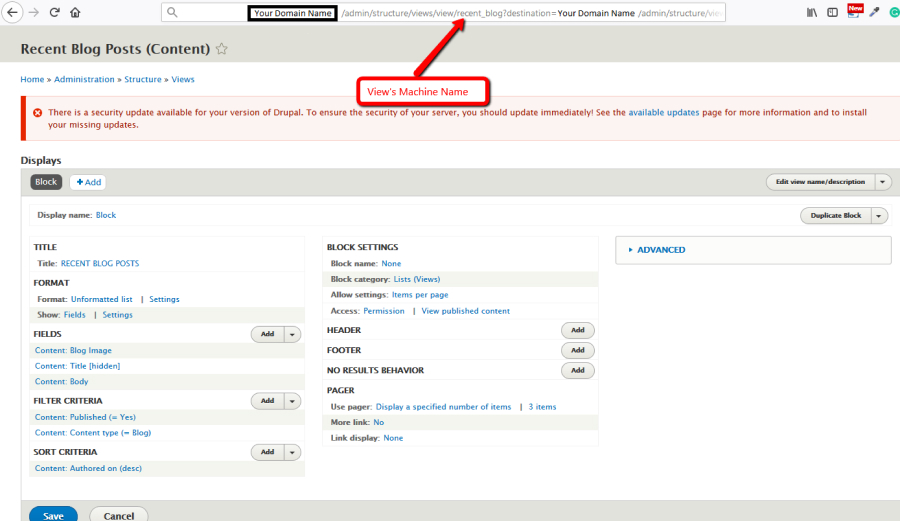Open the available updates link
Screen dimensions: 900x521
point(664,112)
